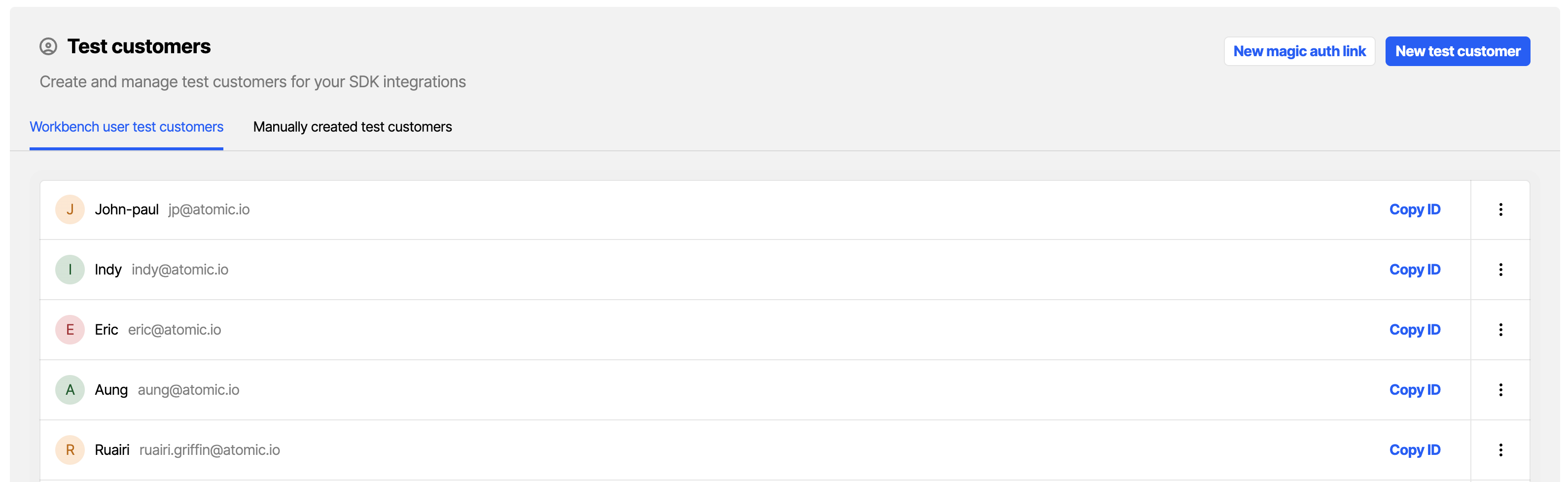Open the actions menu for Ruairi
Screen dimensions: 1568x482
[x=1501, y=450]
